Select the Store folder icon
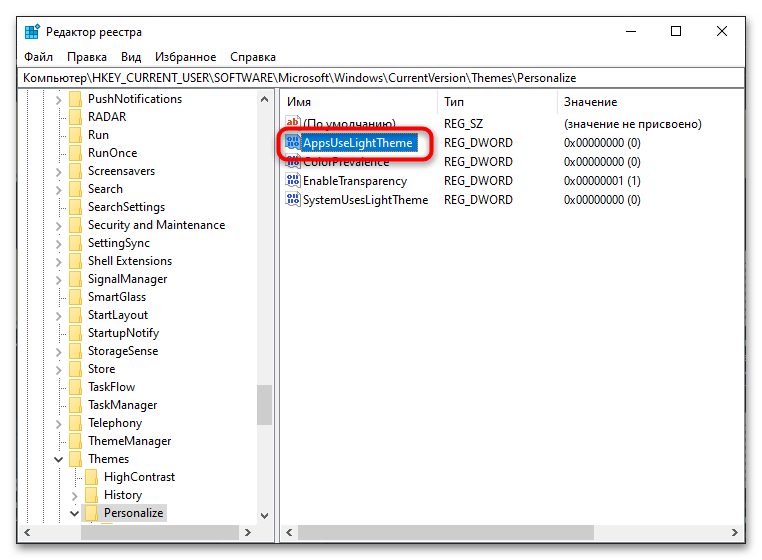The width and height of the screenshot is (762, 560). tap(75, 368)
